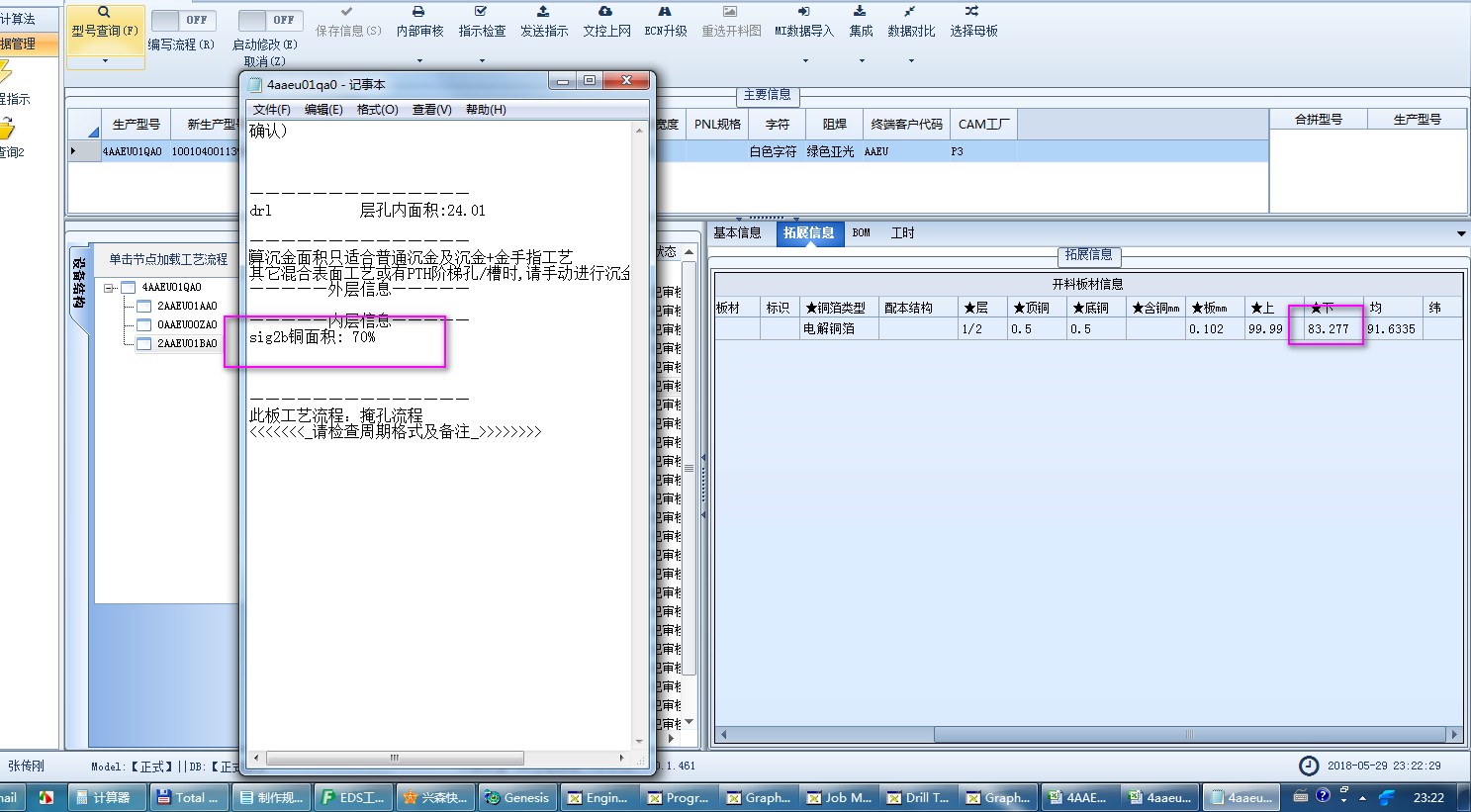Screen dimensions: 1471x812
Task: Open the tab strip dropdown arrow at the right
Action: (1461, 234)
